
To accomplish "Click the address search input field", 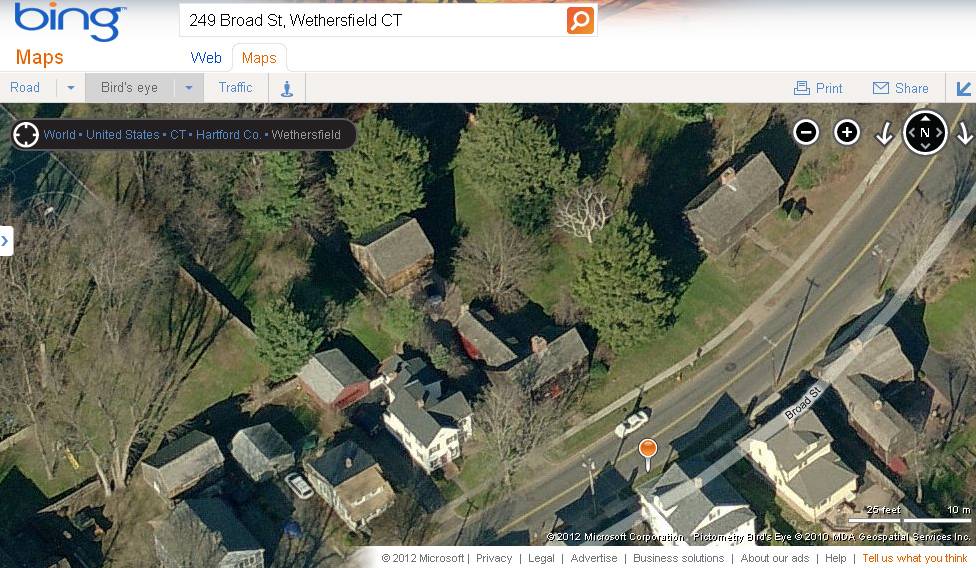I will coord(373,21).
